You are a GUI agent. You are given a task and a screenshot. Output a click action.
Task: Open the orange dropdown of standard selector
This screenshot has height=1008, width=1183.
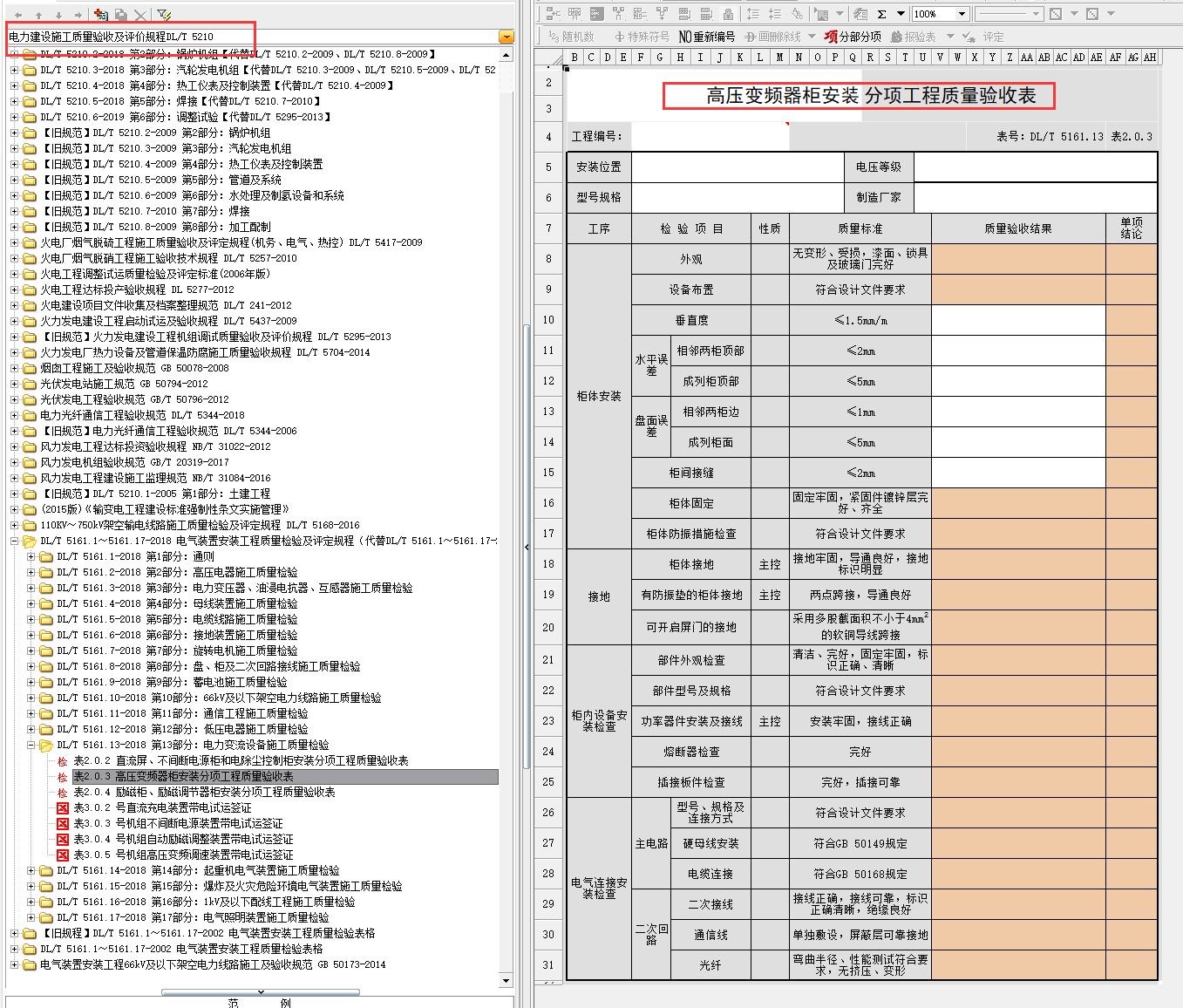click(506, 37)
